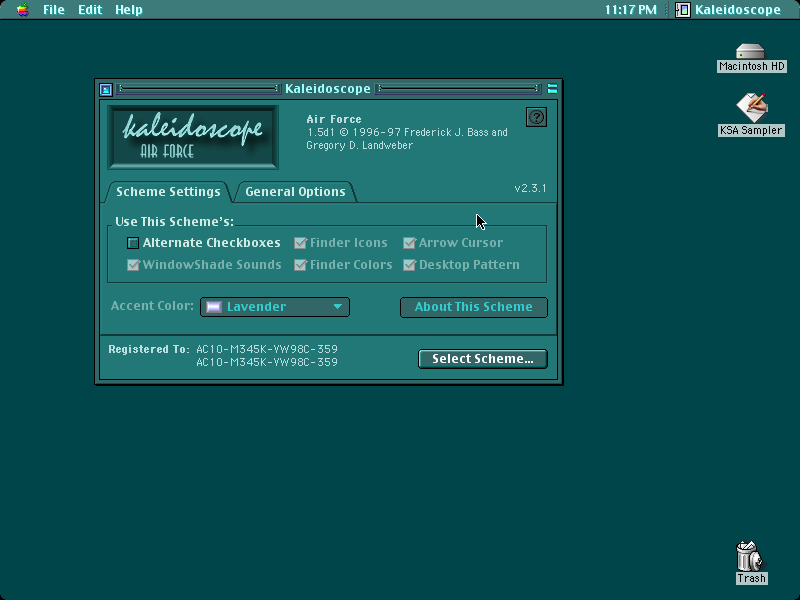Close the Kaleidoscope window with close box

pyautogui.click(x=106, y=90)
